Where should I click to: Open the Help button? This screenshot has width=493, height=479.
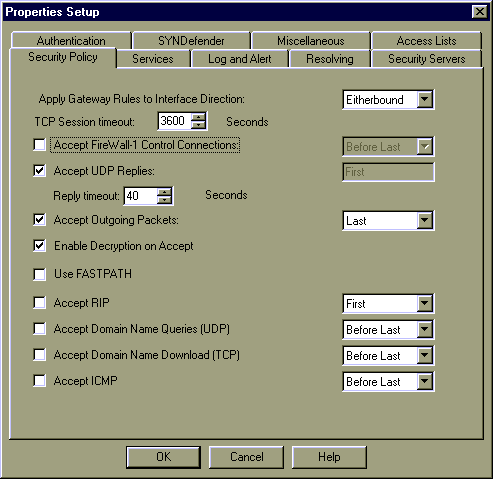[x=329, y=457]
